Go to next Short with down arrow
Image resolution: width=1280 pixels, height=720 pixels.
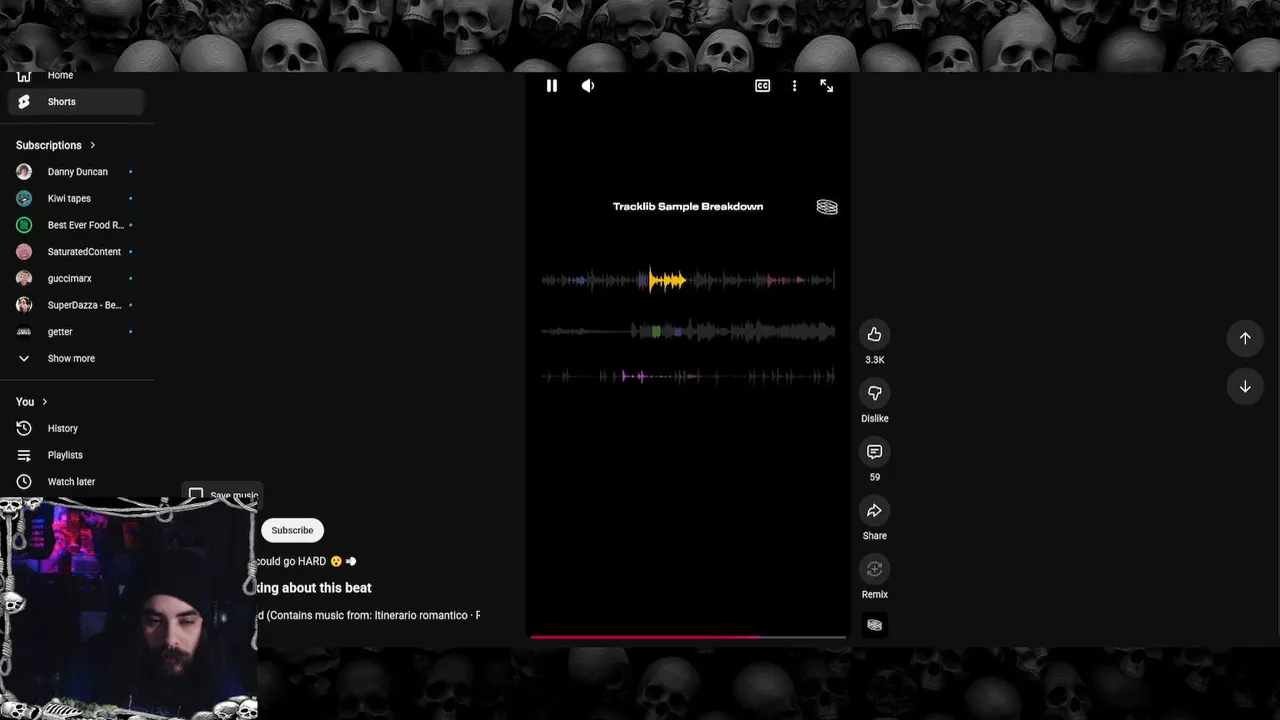(1245, 386)
